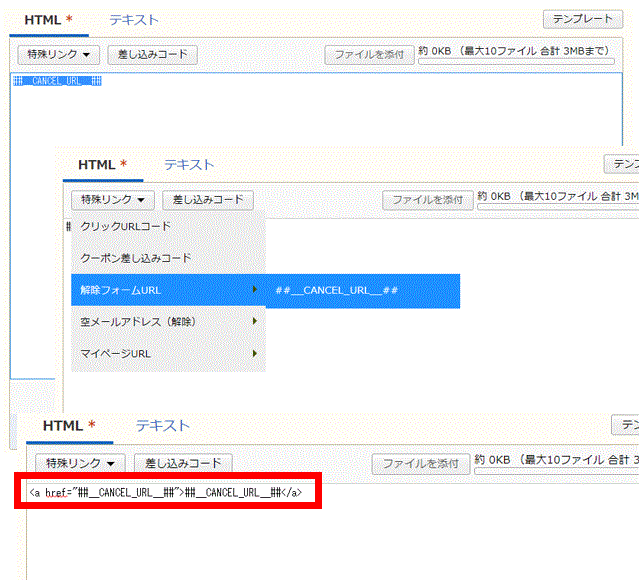639x580 pixels.
Task: Switch to テキスト tab in top panel
Action: 134,20
